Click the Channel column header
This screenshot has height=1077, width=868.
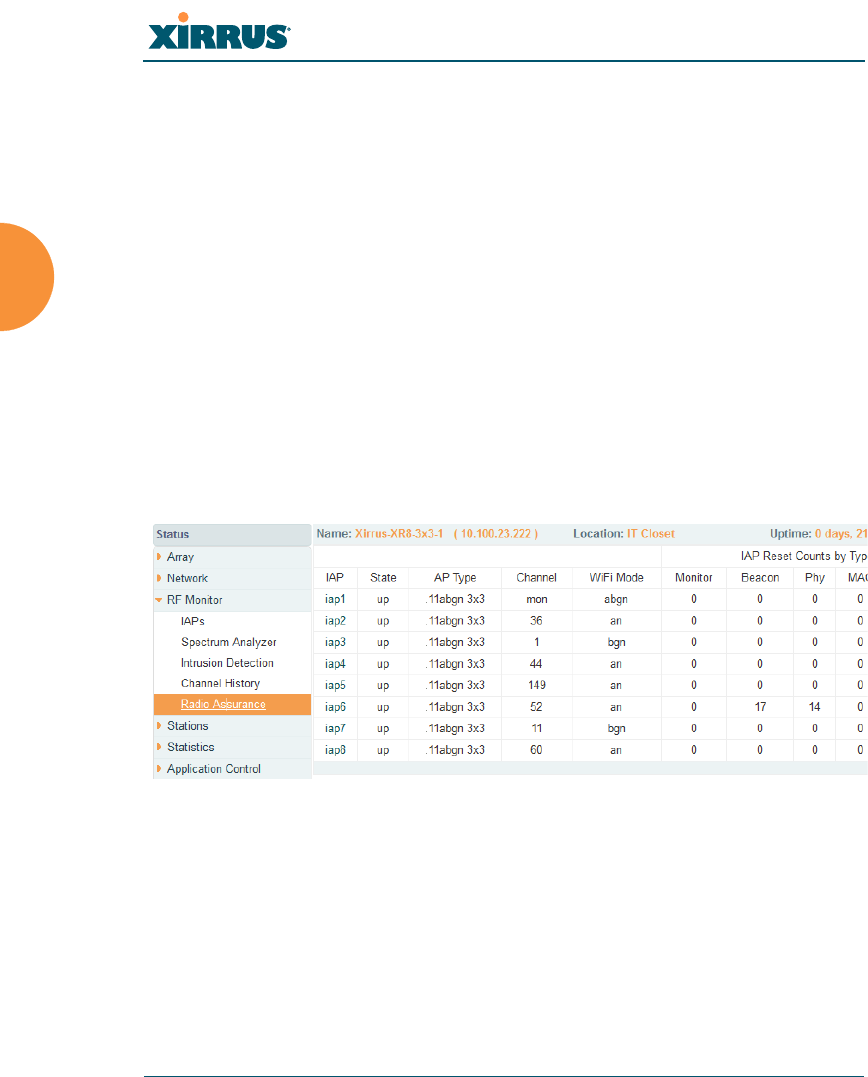(536, 578)
